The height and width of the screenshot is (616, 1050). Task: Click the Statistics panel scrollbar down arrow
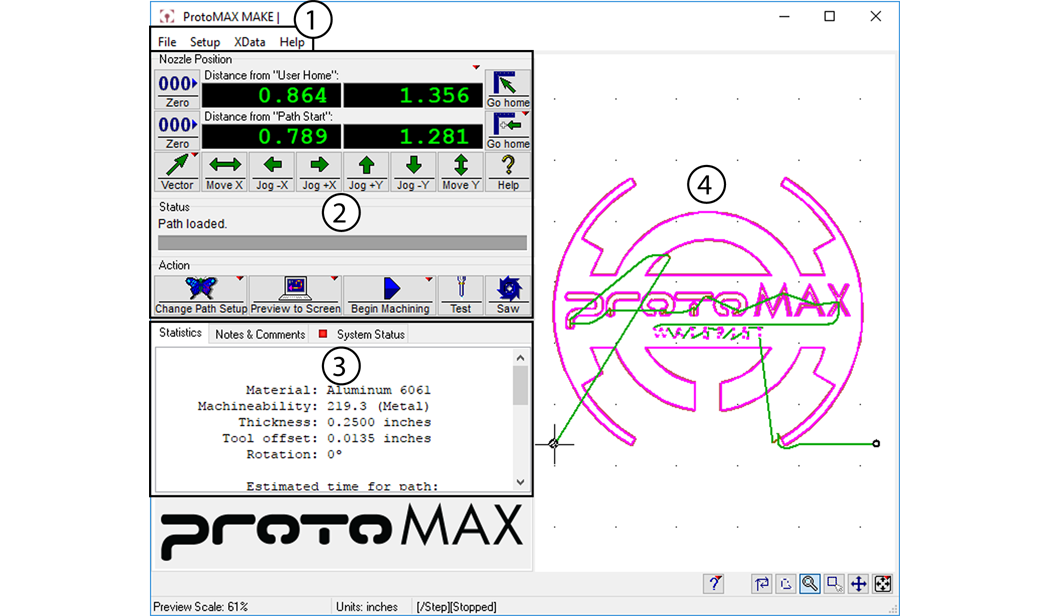(x=520, y=484)
